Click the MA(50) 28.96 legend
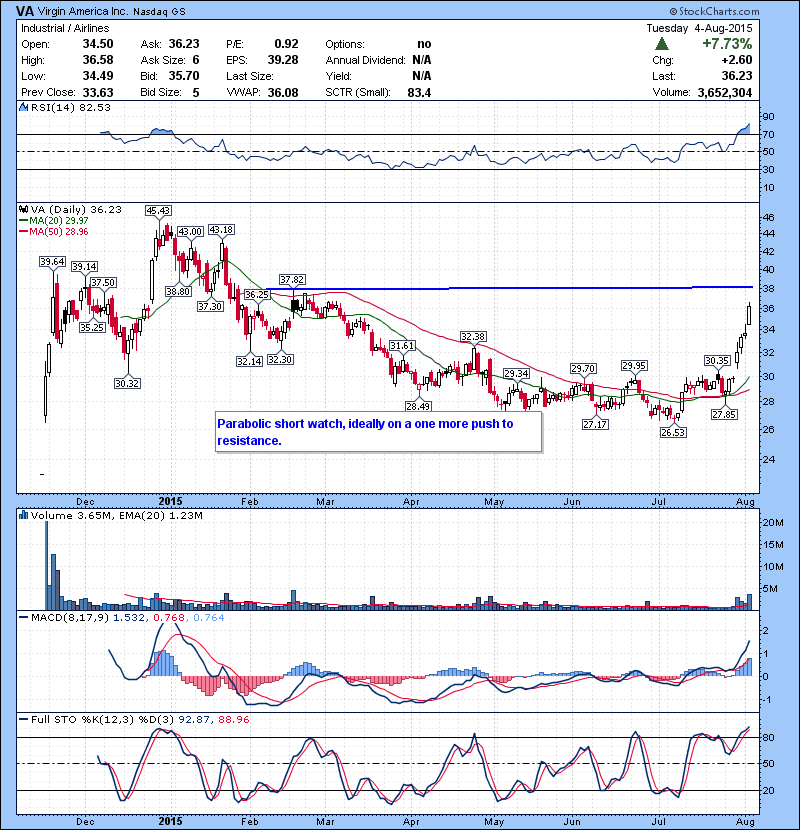Screen dimensions: 800x830 point(53,231)
